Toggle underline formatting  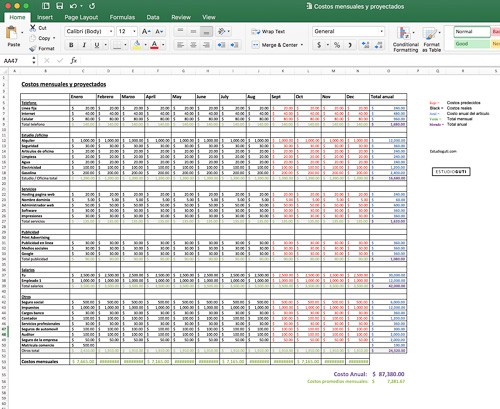(97, 45)
